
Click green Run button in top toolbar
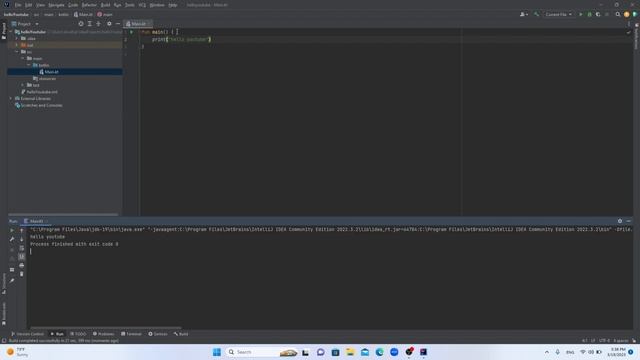[580, 14]
